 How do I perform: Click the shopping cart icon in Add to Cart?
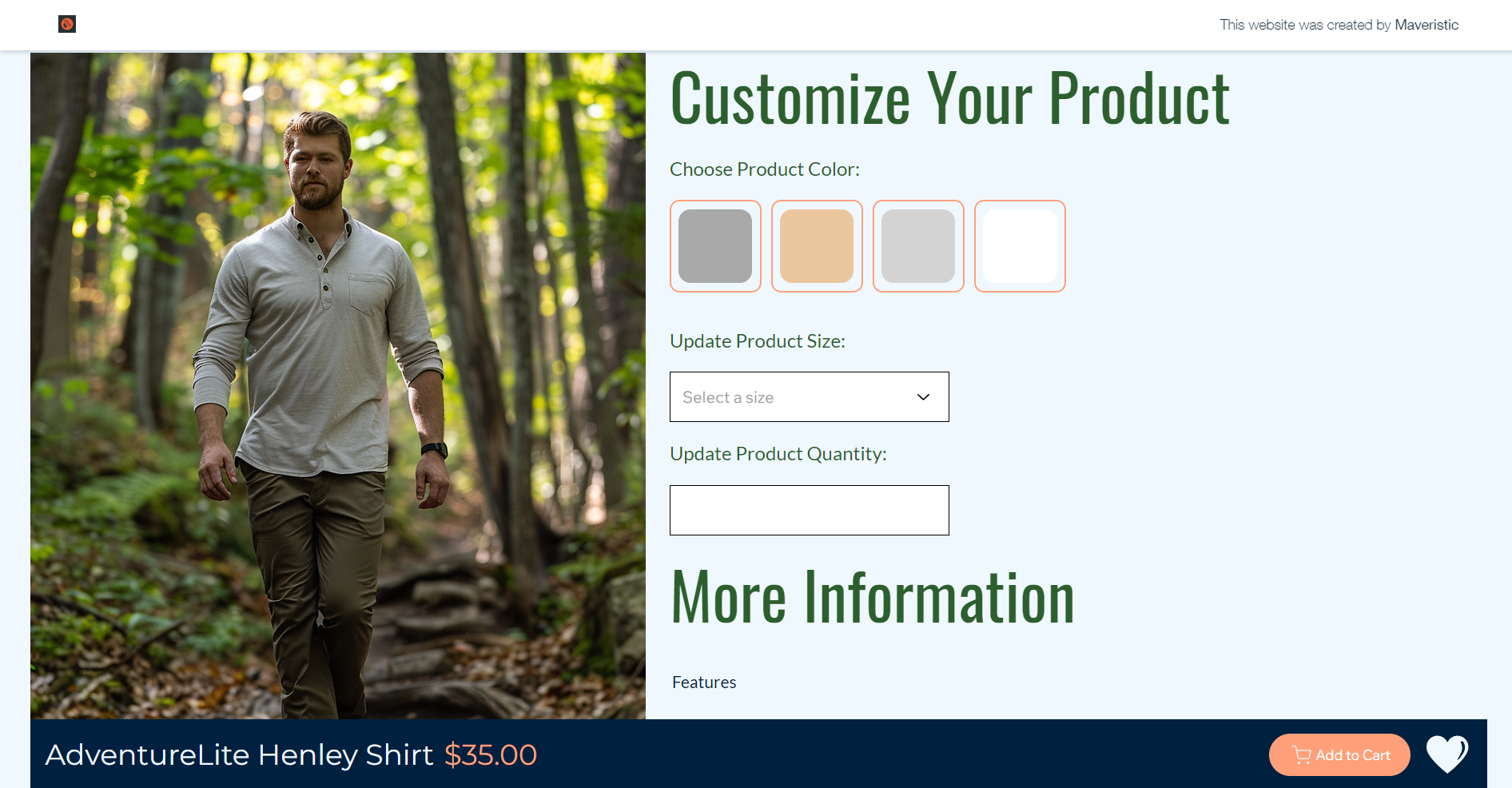[x=1302, y=755]
